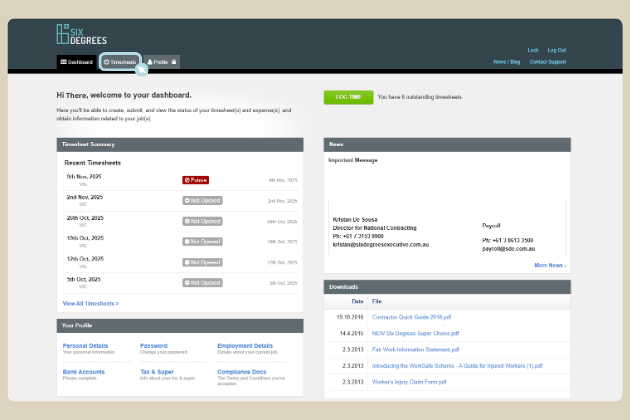Image resolution: width=630 pixels, height=420 pixels.
Task: Open the Dashboard tab
Action: click(x=77, y=62)
